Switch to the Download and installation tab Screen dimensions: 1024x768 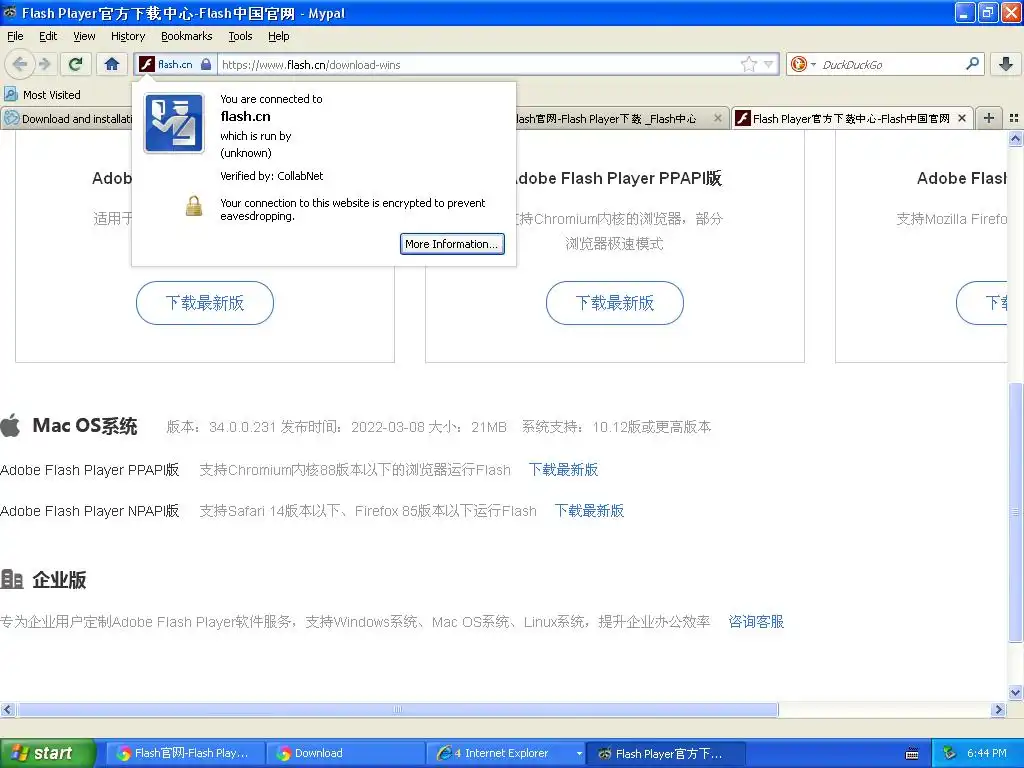[67, 119]
